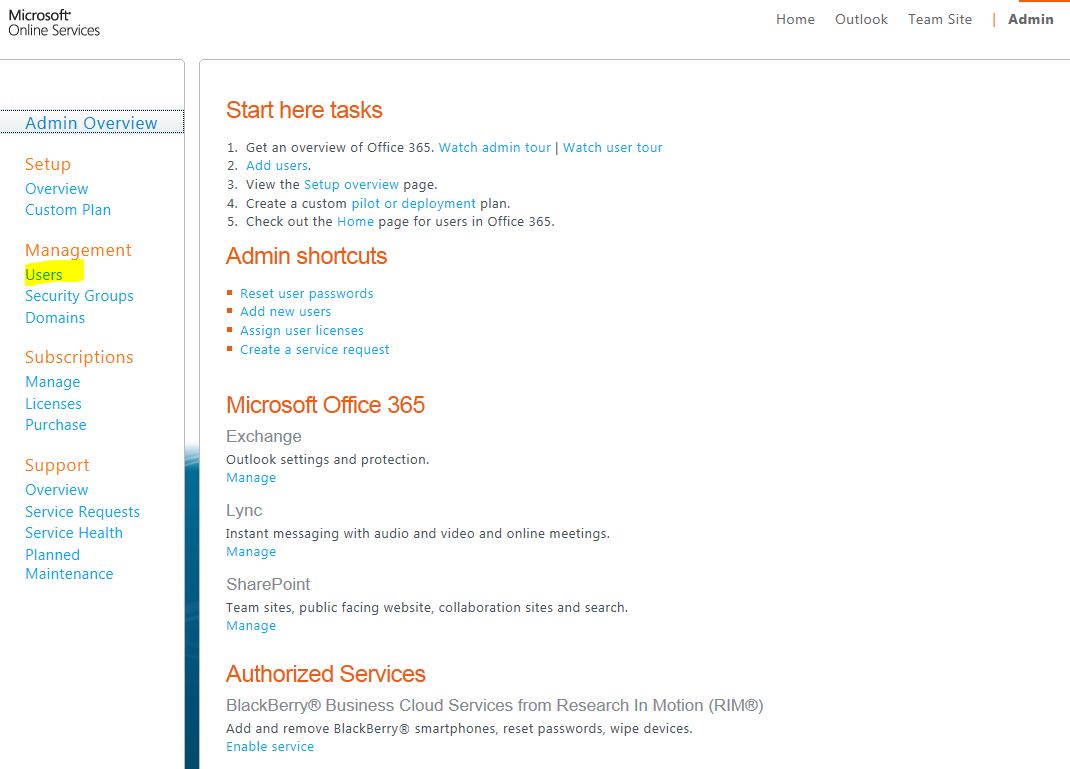Screen dimensions: 1070x769
Task: Open Domains under Management
Action: (x=55, y=318)
